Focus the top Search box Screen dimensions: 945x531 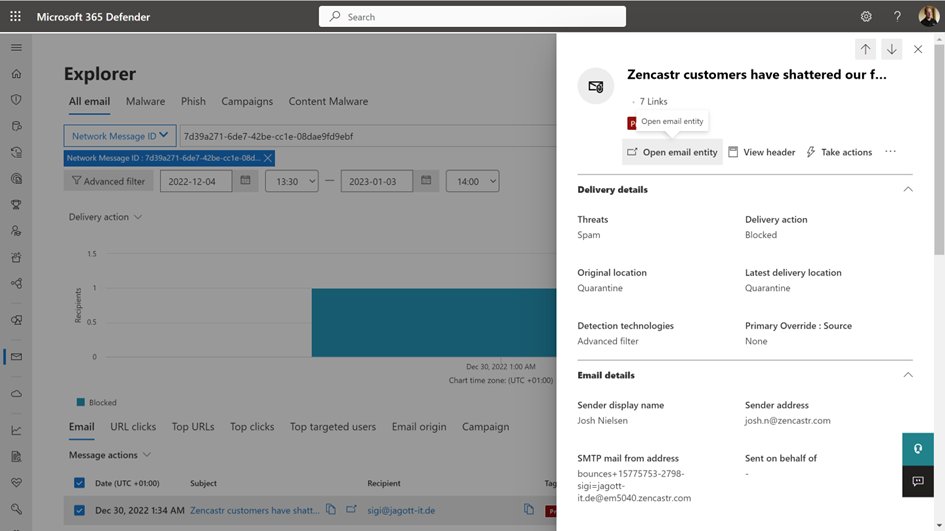(x=472, y=16)
